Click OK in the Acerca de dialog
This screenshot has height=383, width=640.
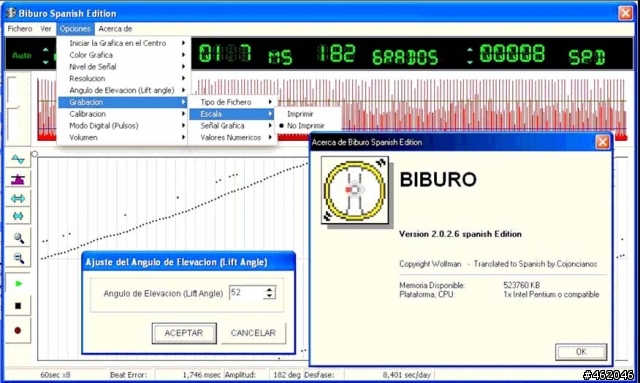click(x=581, y=352)
